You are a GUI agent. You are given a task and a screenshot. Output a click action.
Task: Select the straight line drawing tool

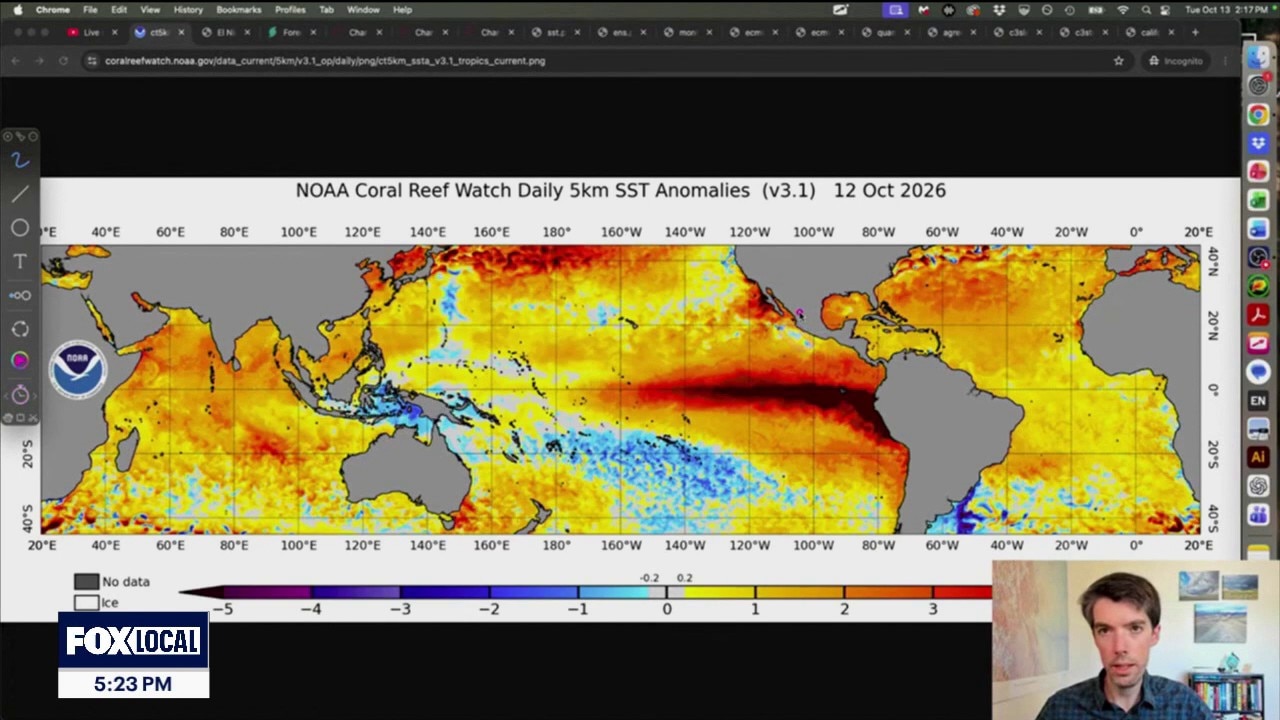pyautogui.click(x=20, y=194)
